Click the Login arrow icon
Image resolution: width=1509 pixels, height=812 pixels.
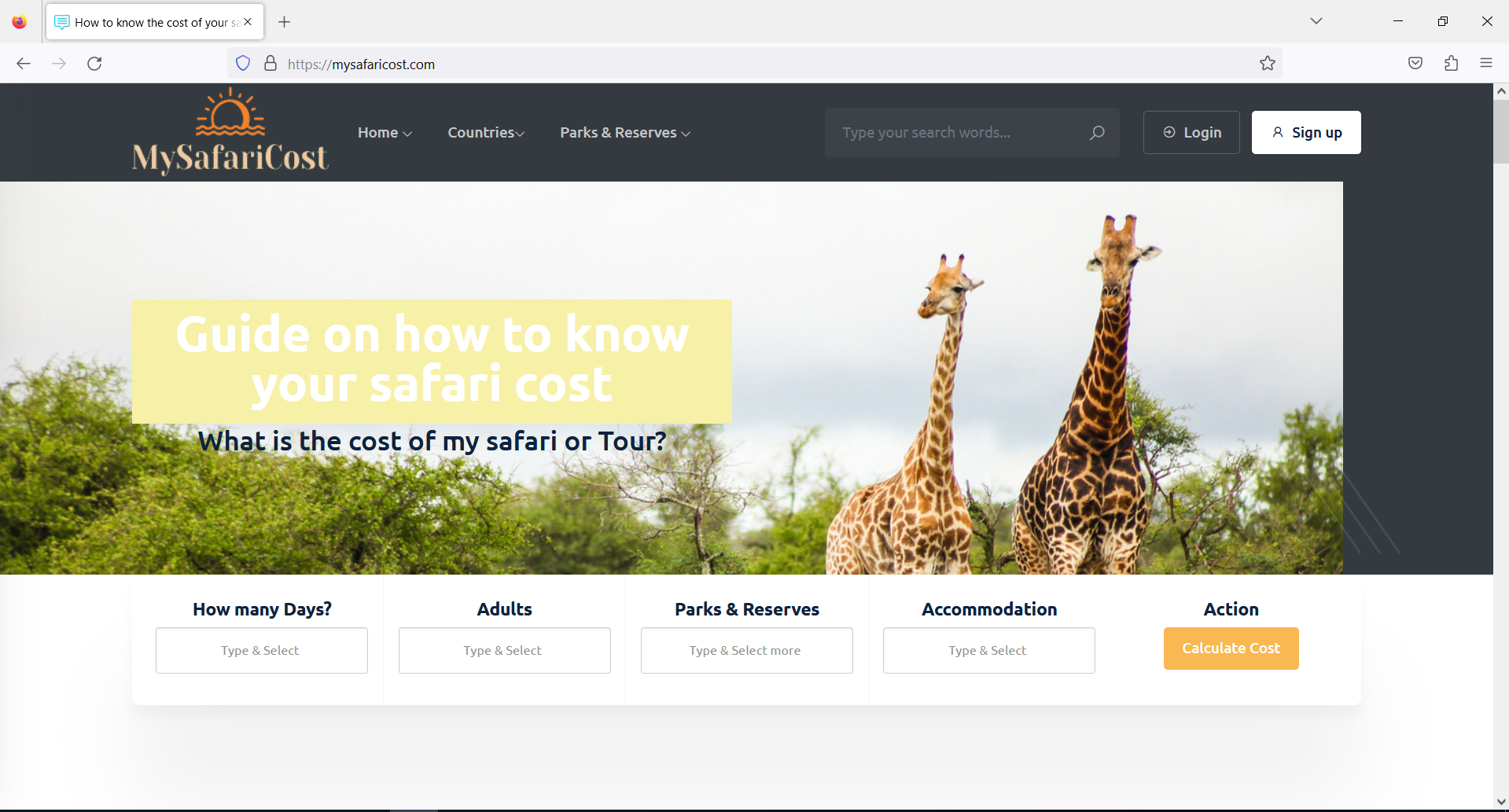click(1168, 132)
